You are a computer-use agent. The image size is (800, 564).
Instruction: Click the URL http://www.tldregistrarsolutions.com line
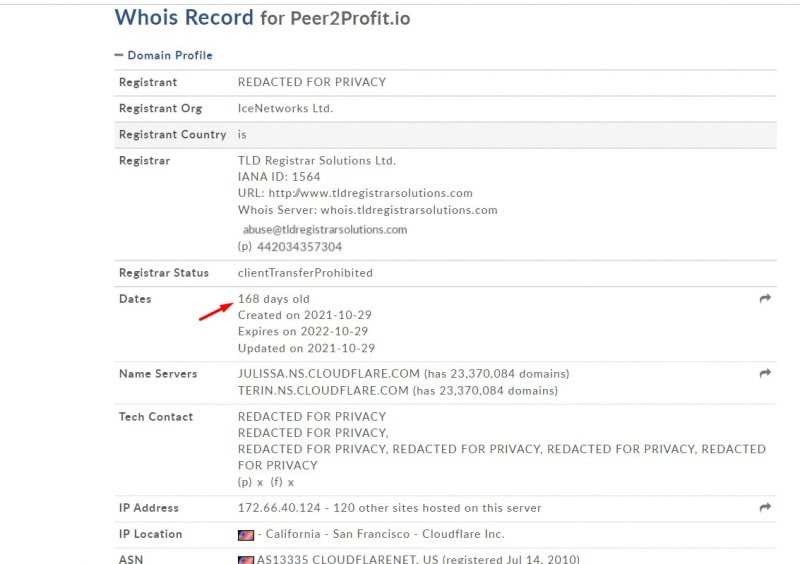click(x=355, y=193)
